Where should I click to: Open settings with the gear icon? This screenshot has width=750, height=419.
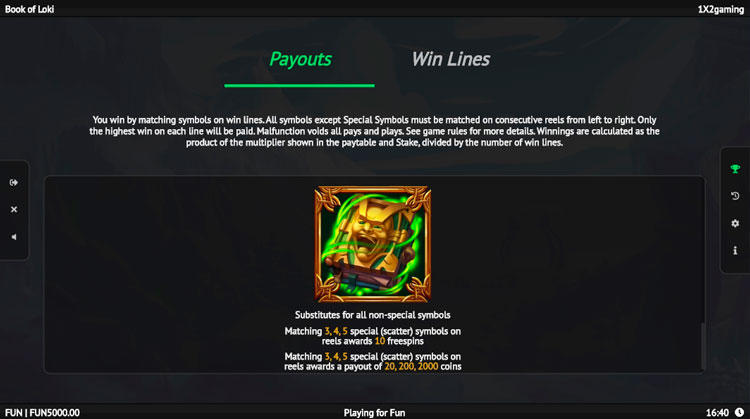735,223
